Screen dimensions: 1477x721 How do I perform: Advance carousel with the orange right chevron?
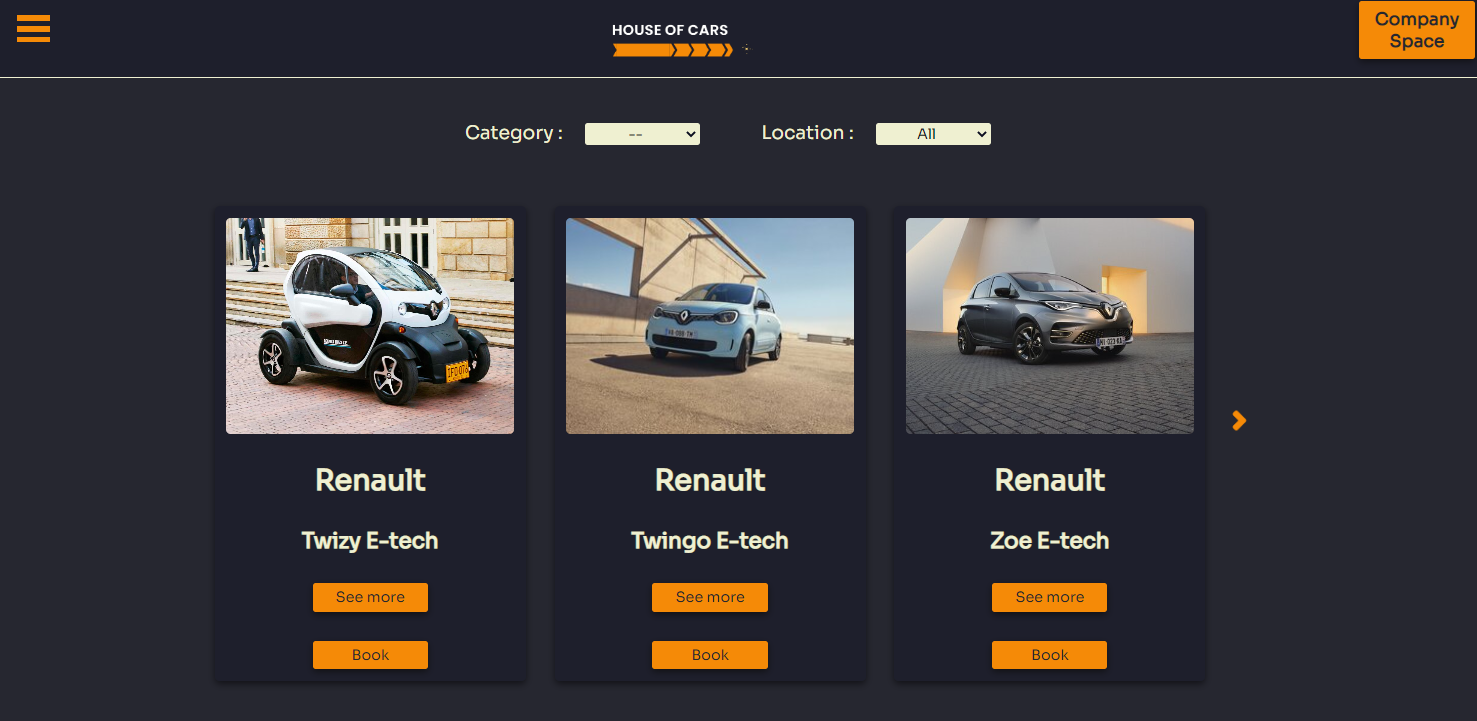(x=1239, y=421)
